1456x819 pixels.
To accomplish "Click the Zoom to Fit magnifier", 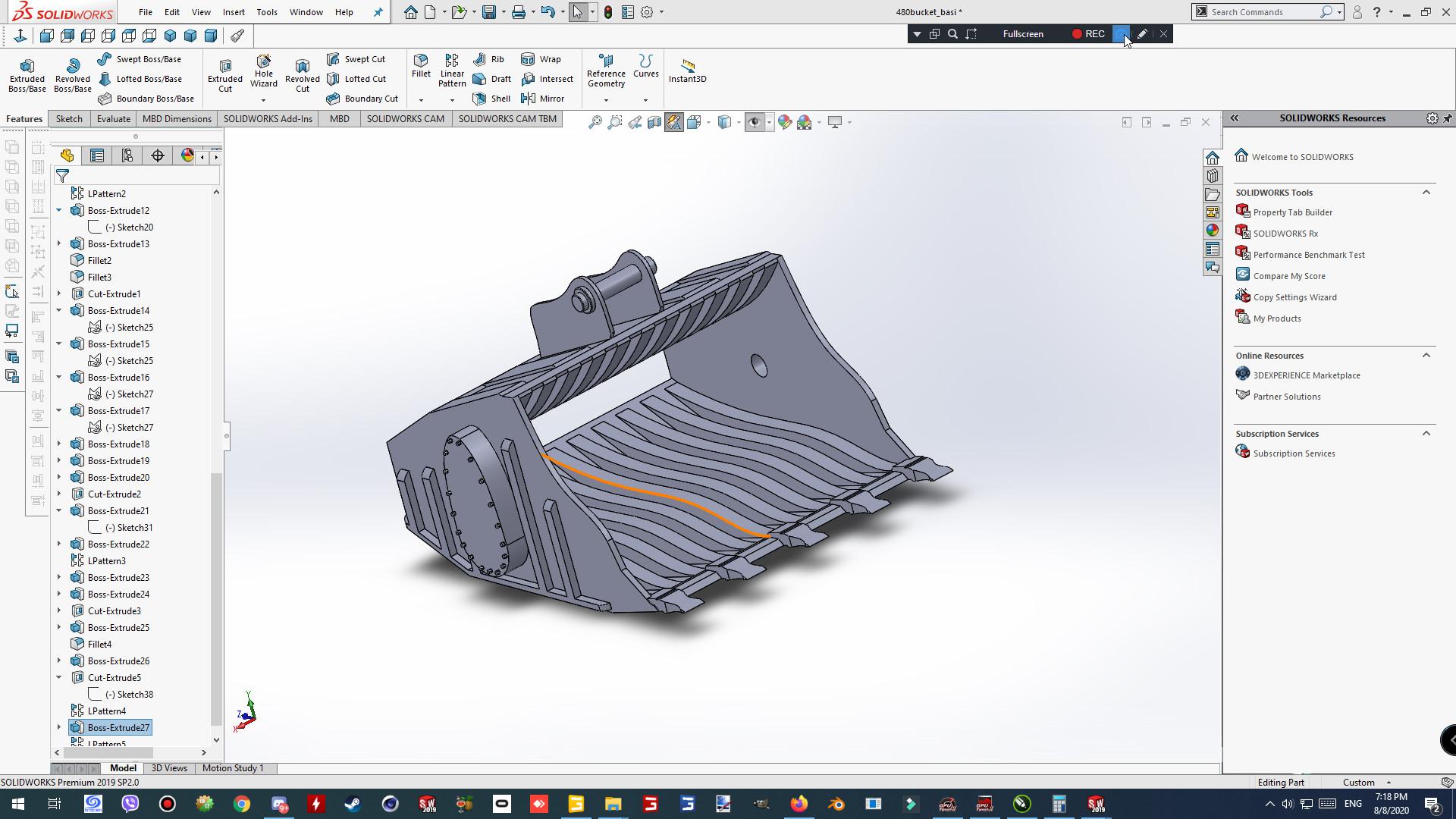I will pyautogui.click(x=595, y=122).
